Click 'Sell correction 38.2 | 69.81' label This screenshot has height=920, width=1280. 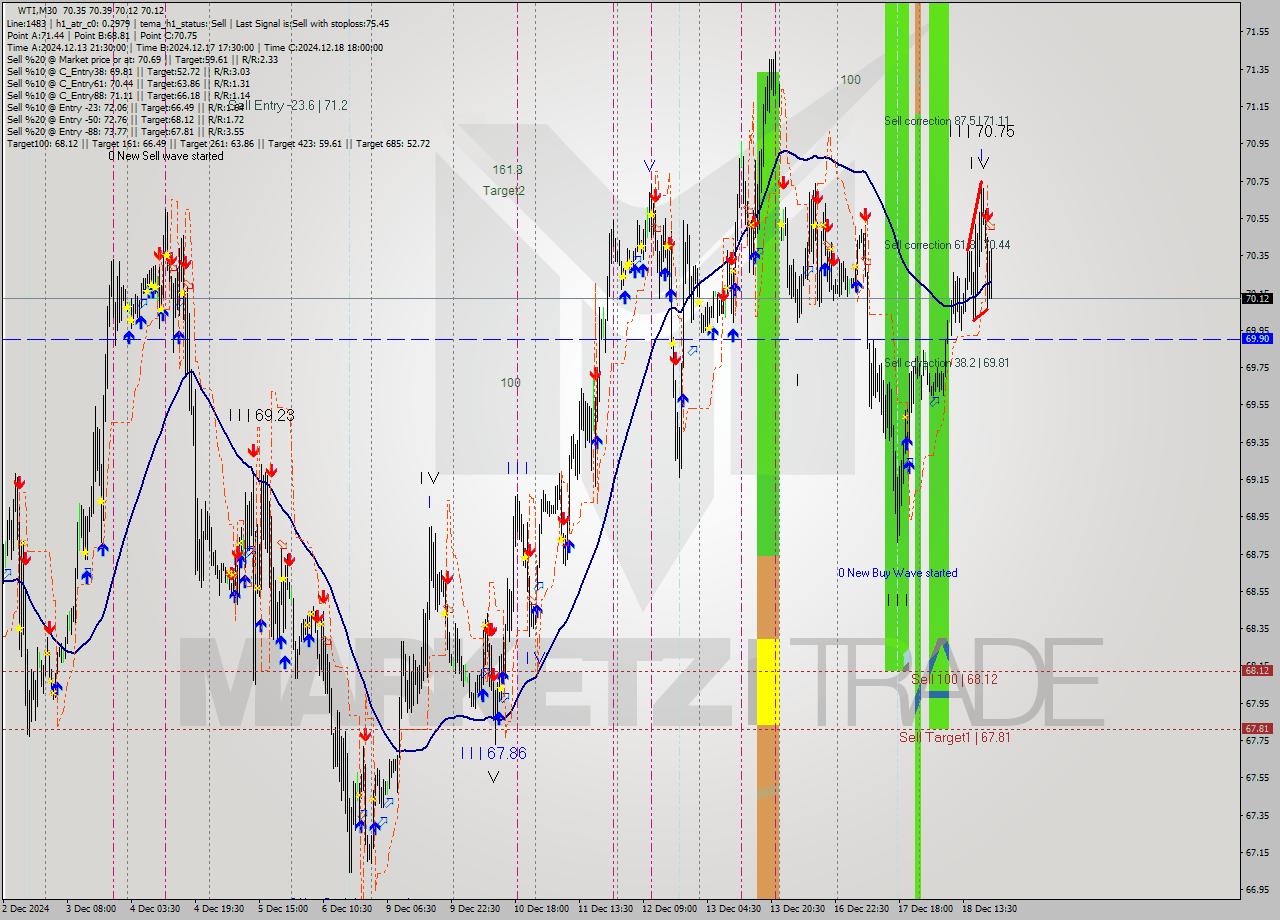click(946, 363)
